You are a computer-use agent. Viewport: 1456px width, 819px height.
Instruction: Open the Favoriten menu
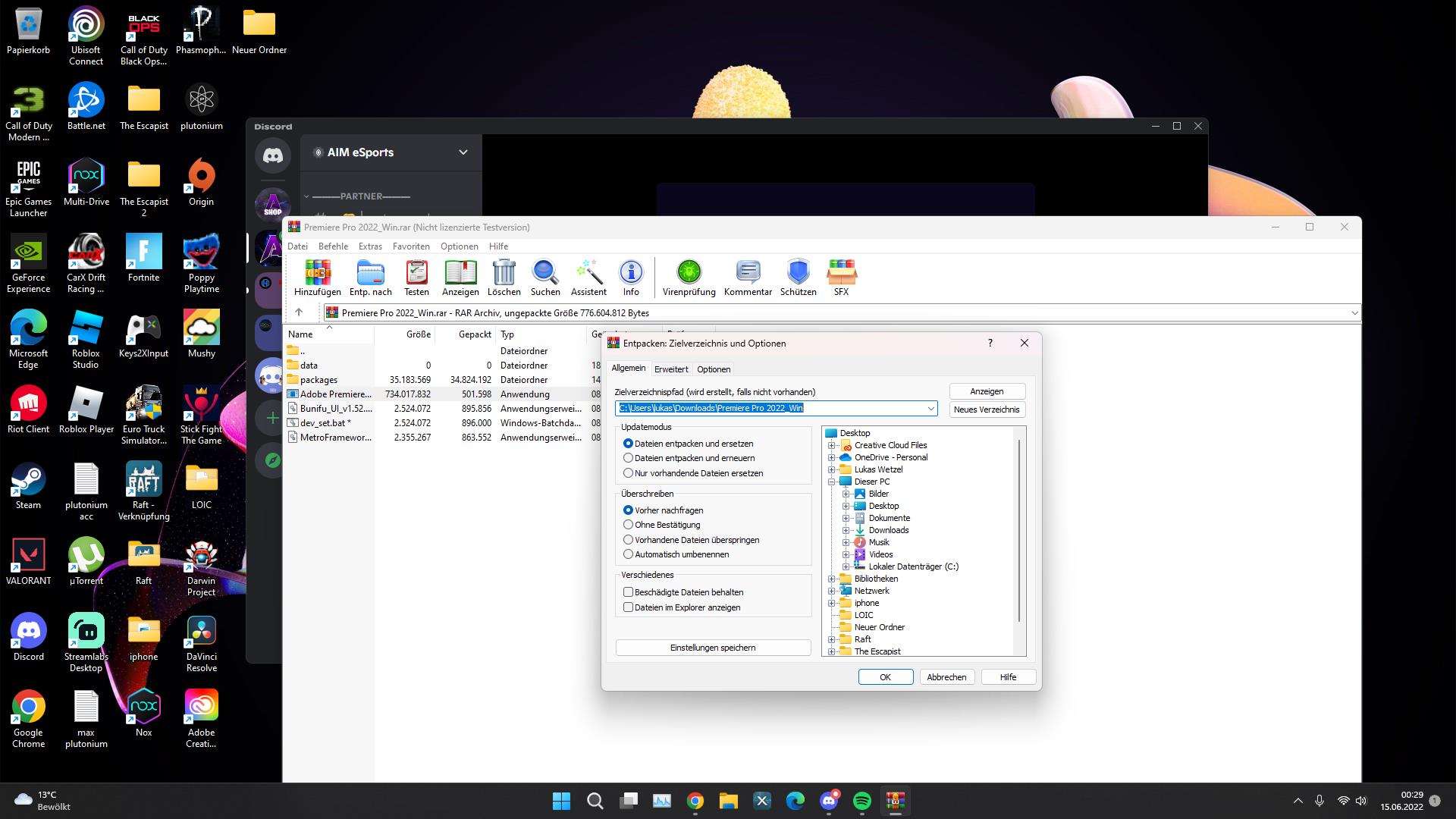coord(411,246)
